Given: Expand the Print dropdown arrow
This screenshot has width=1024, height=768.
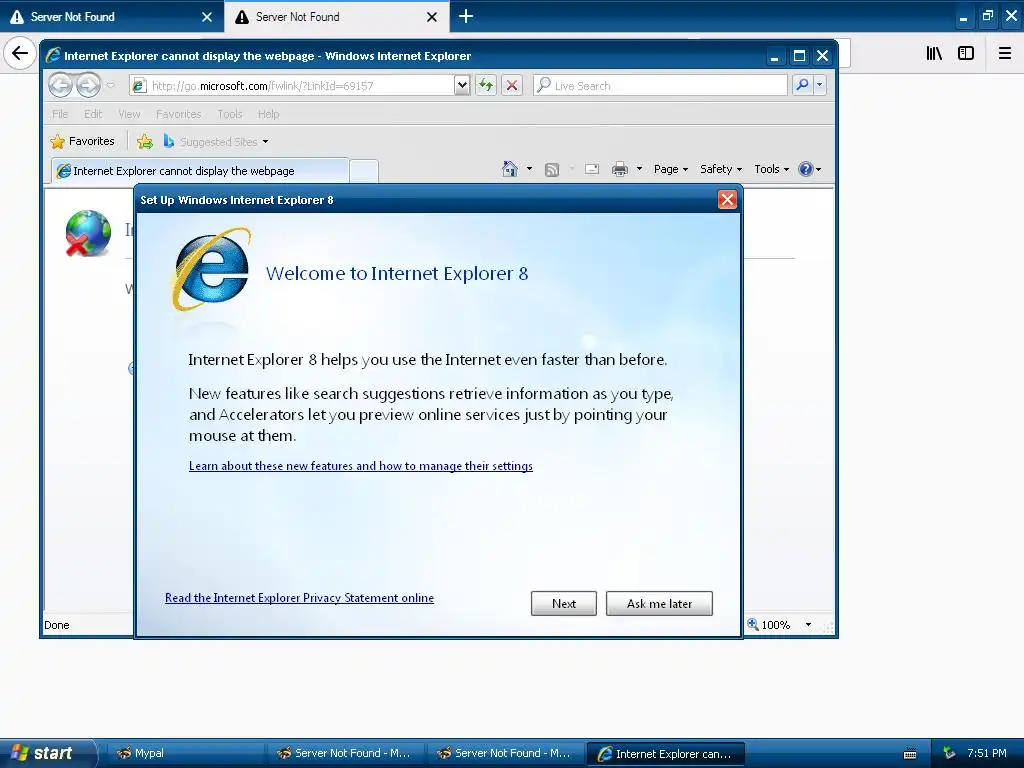Looking at the screenshot, I should pyautogui.click(x=639, y=169).
